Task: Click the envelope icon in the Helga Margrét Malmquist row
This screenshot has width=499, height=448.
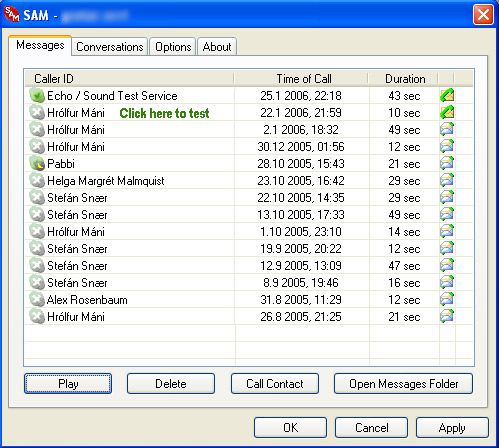Action: 447,180
